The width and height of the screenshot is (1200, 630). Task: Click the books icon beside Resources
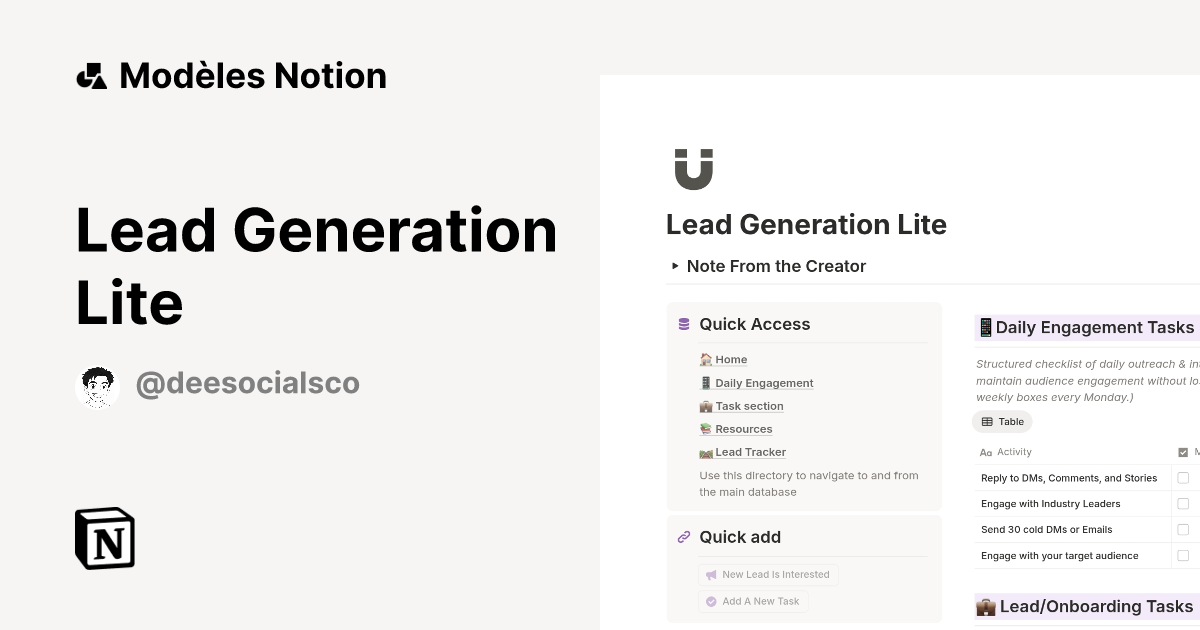[x=706, y=429]
